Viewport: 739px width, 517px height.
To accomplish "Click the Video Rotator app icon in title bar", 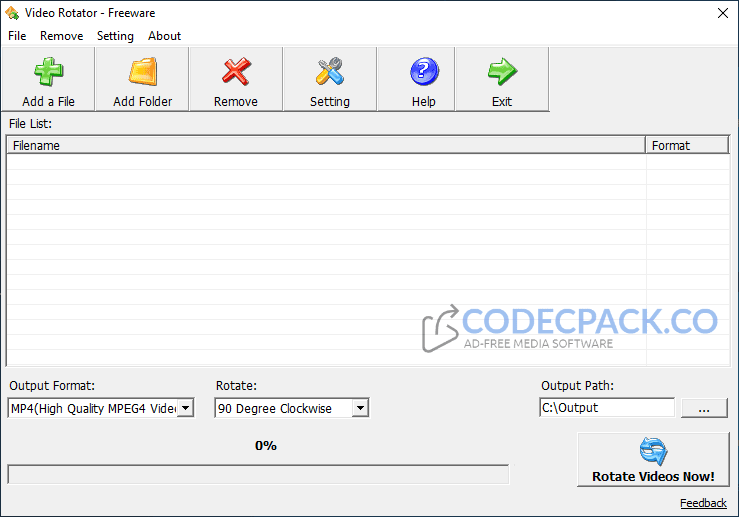I will [x=12, y=13].
